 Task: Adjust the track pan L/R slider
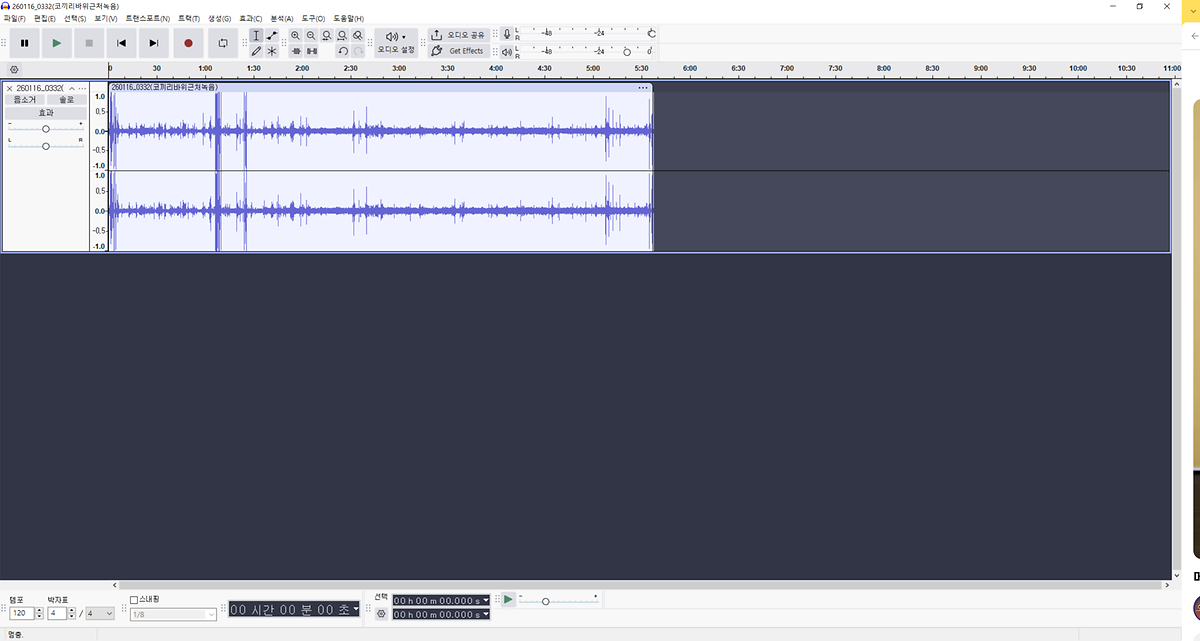pyautogui.click(x=46, y=146)
